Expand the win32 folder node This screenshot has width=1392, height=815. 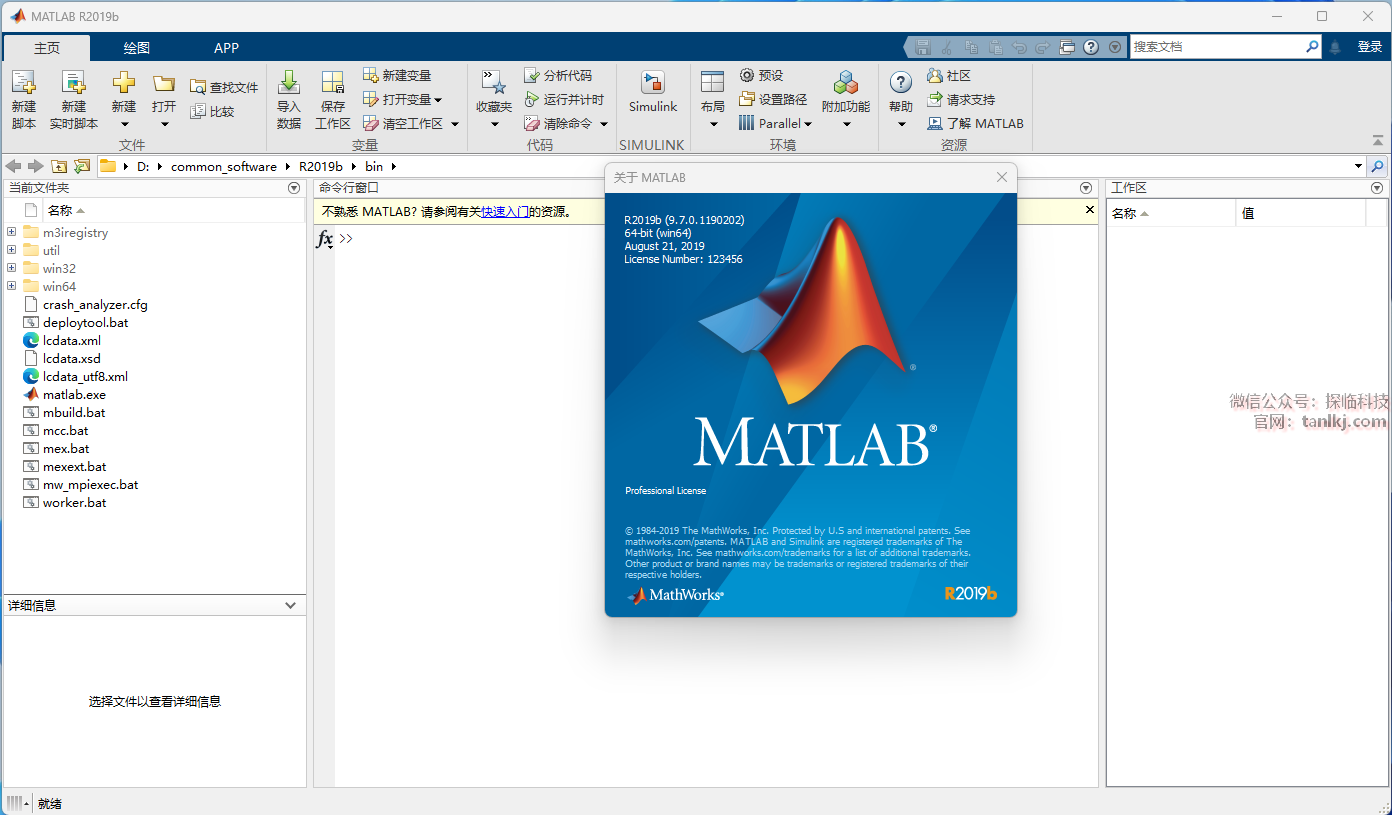point(11,268)
